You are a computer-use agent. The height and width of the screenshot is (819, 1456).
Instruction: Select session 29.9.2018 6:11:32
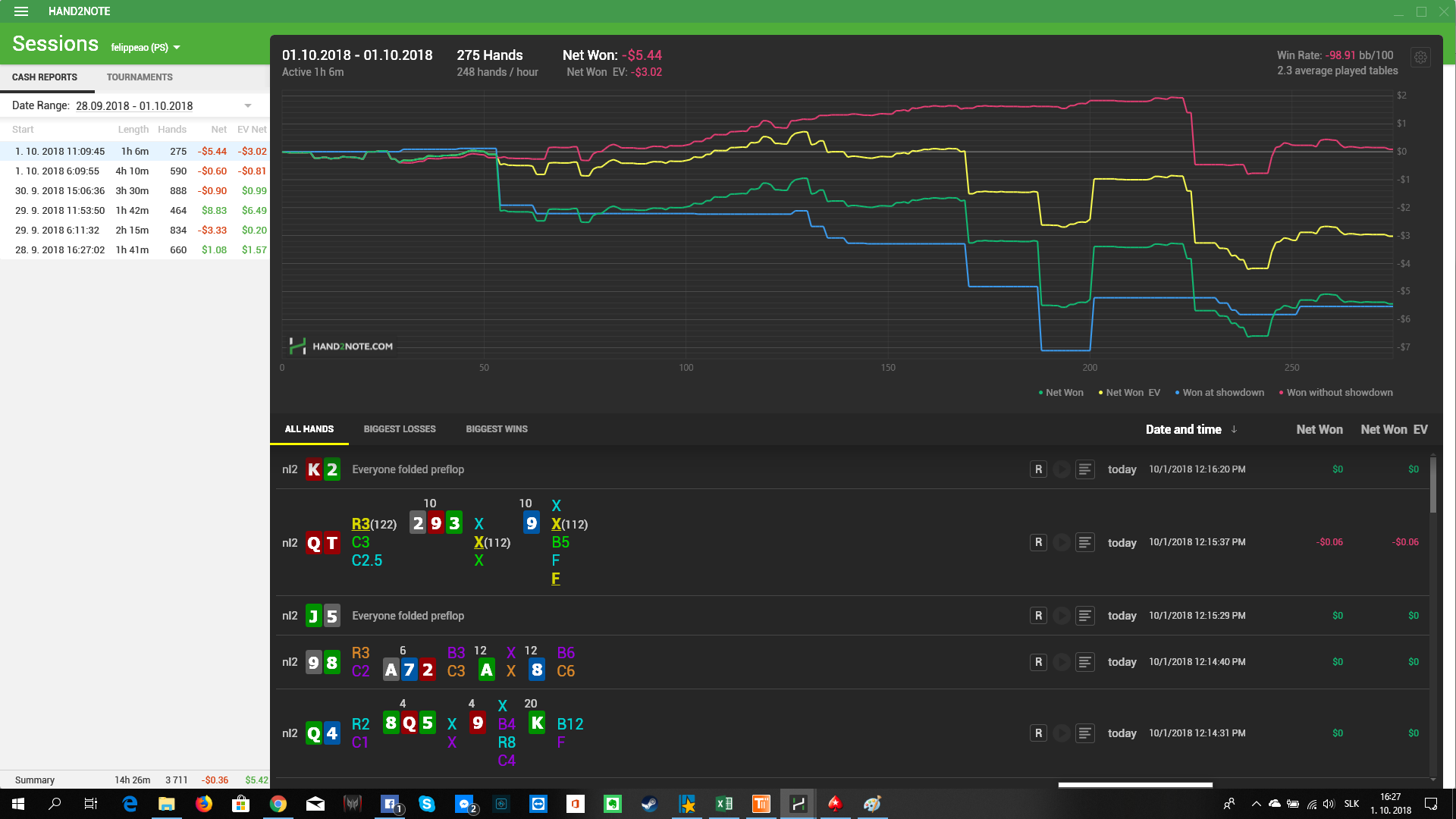point(135,231)
